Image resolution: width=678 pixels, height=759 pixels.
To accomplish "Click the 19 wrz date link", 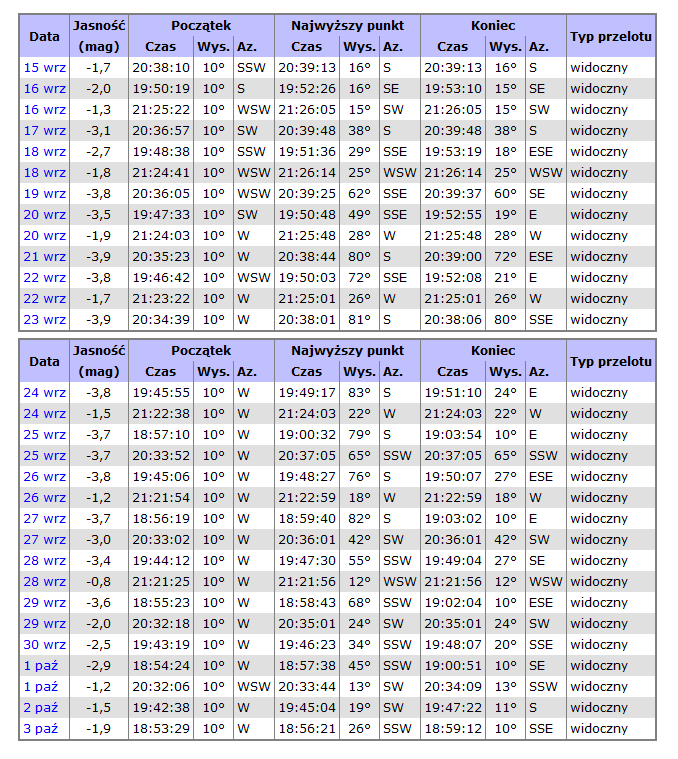I will coord(45,194).
